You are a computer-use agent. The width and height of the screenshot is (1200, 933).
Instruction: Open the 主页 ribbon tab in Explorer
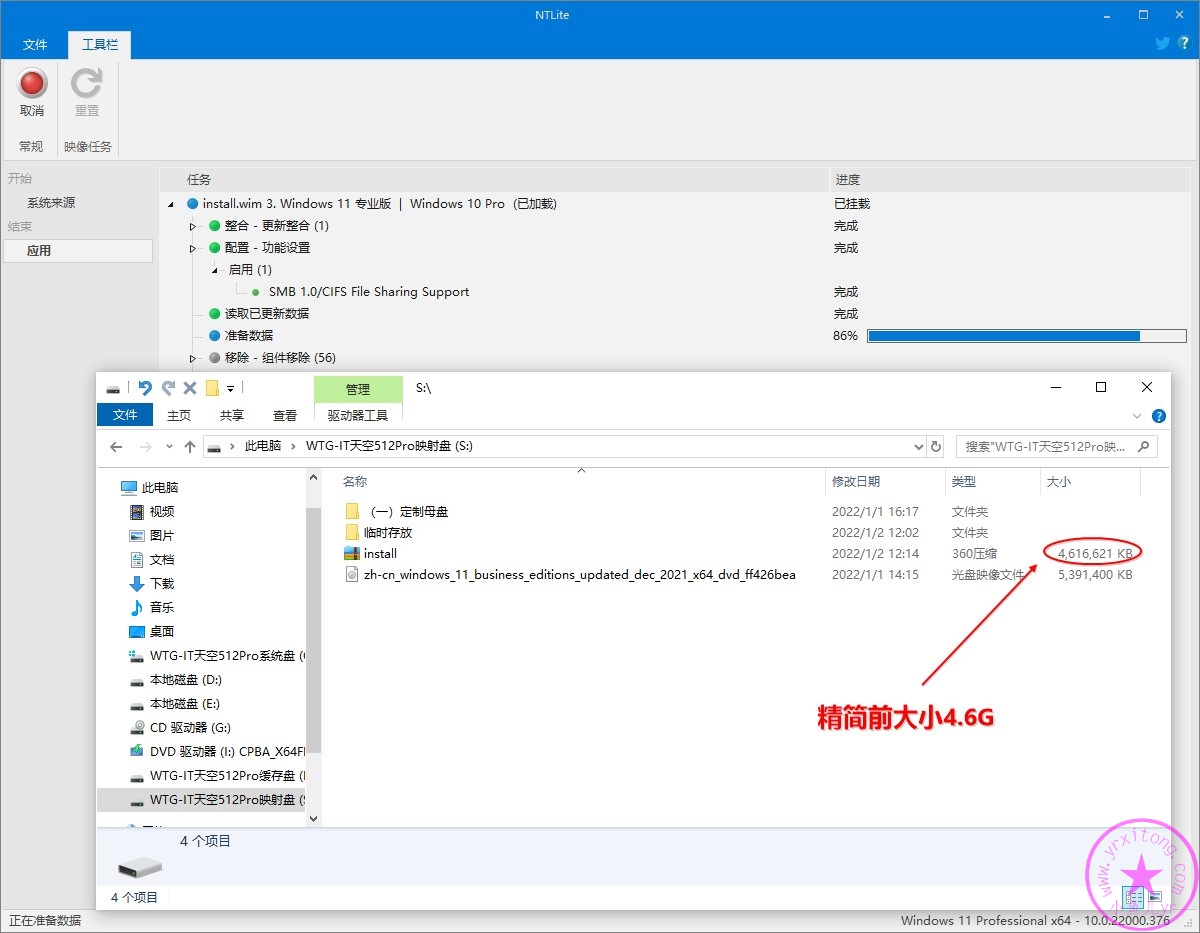pos(179,415)
